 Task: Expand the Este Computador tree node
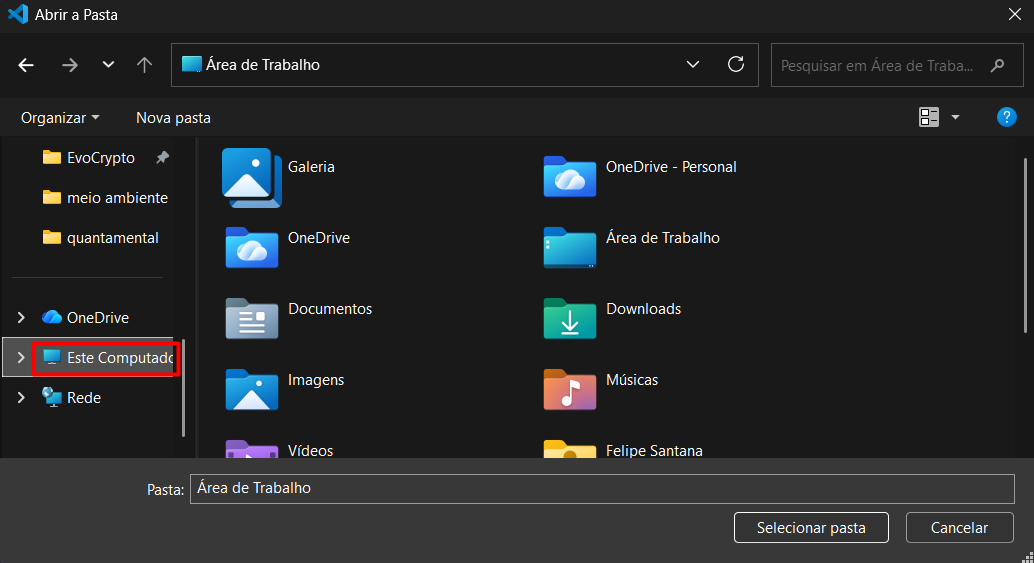click(21, 357)
